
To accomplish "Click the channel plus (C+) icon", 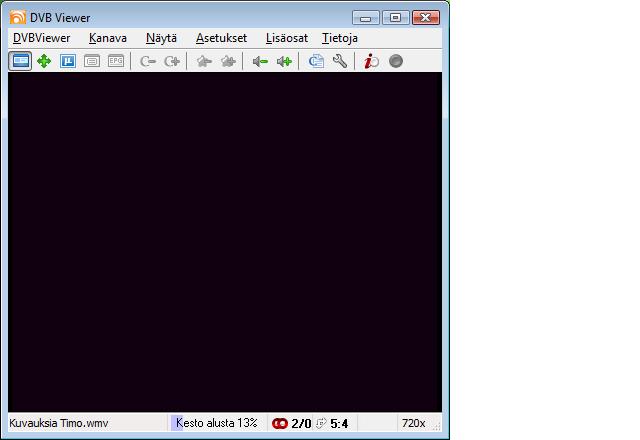I will click(x=172, y=61).
